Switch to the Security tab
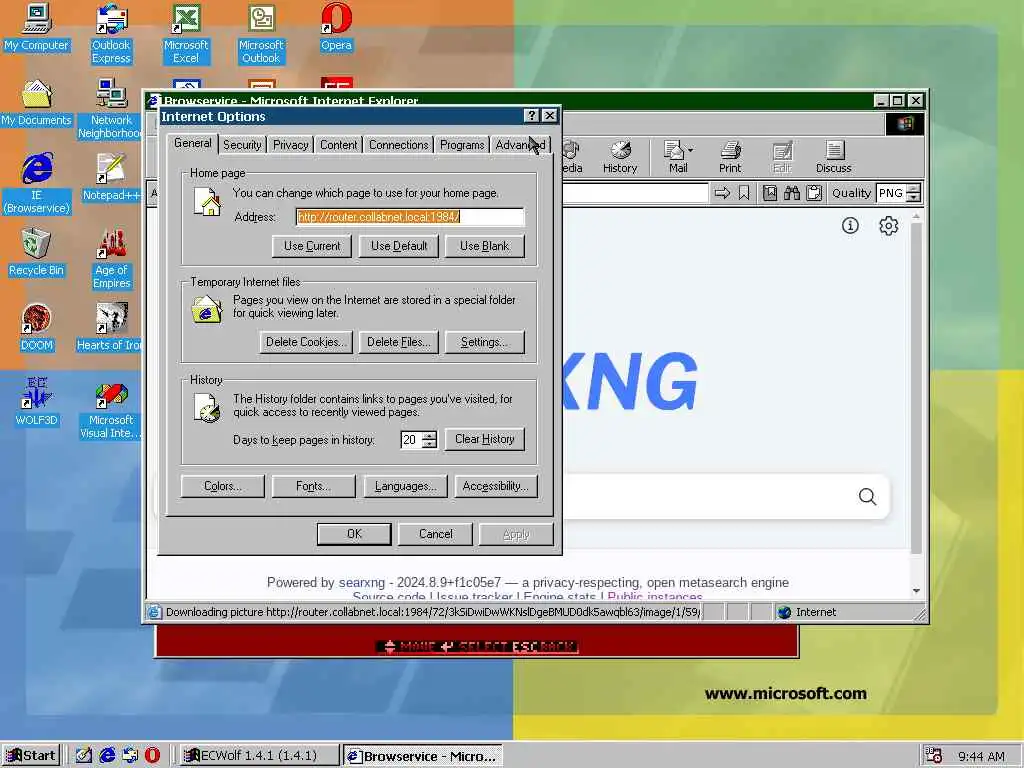Image resolution: width=1024 pixels, height=768 pixels. click(242, 144)
